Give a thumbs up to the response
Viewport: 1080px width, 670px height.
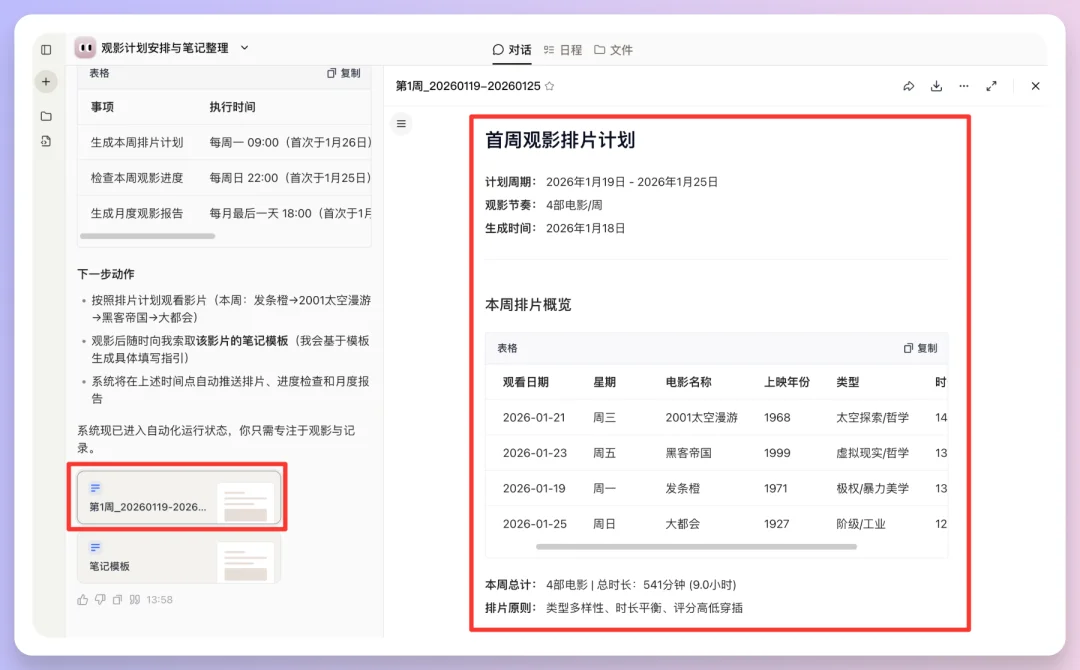coord(84,598)
